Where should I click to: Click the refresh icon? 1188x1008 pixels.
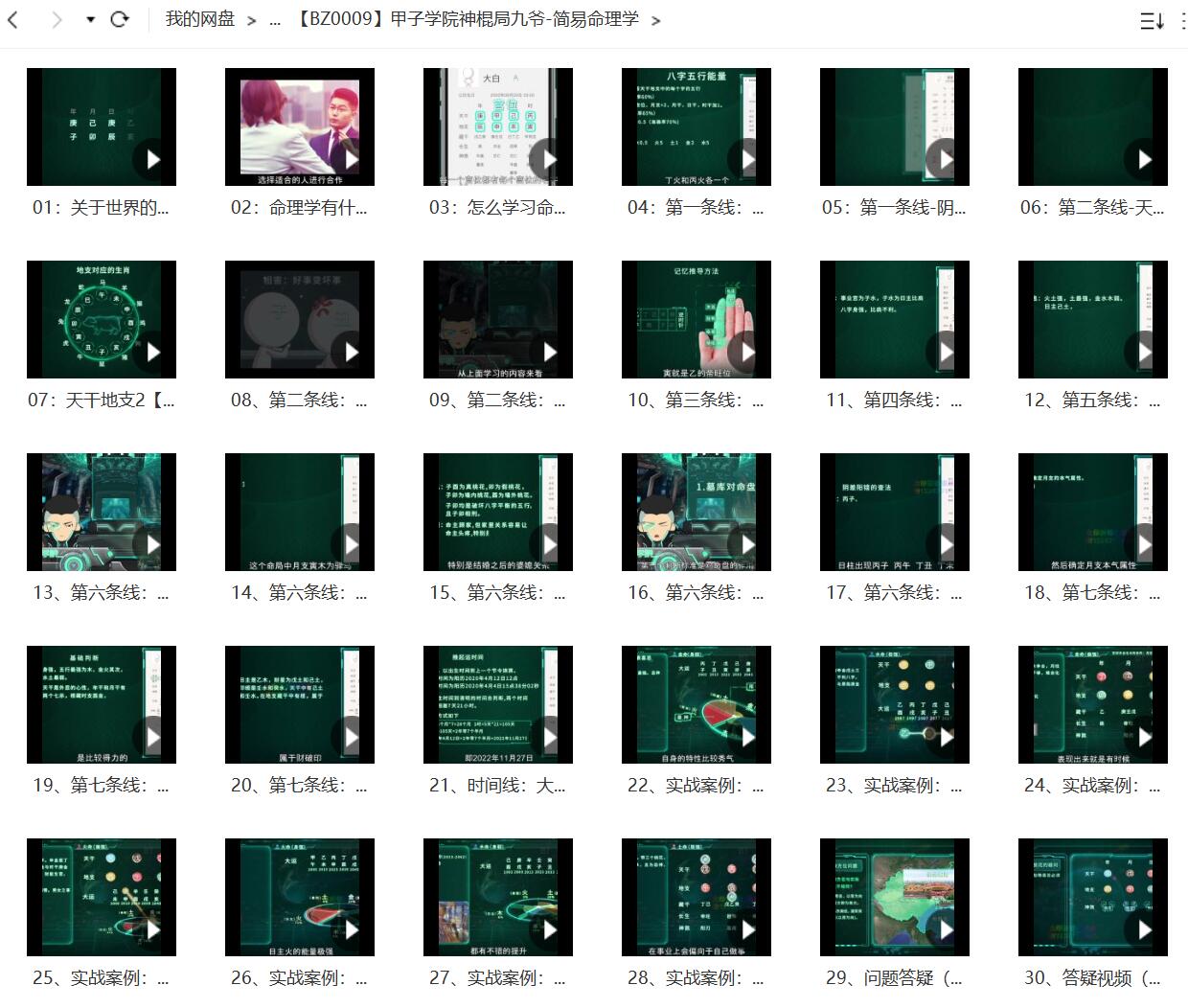[120, 19]
